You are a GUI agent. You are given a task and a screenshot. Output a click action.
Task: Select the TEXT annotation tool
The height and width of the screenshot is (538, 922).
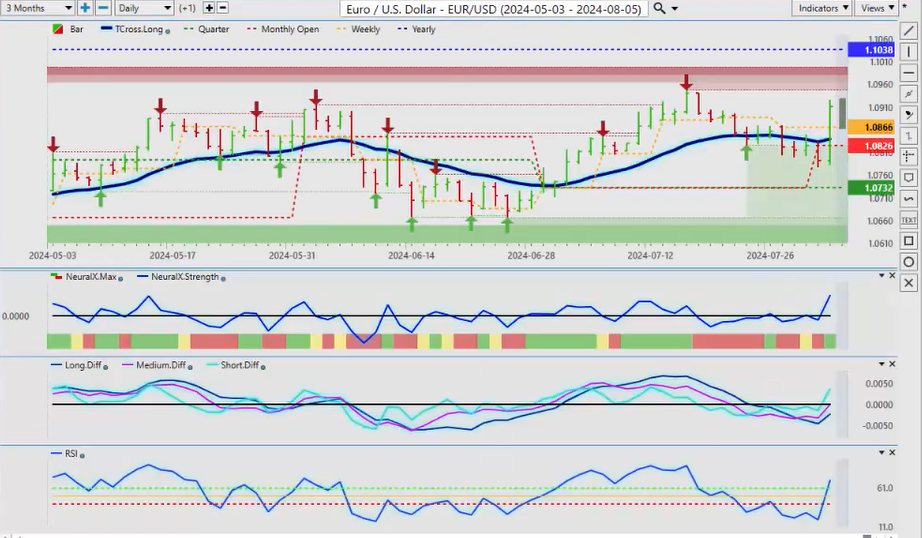tap(909, 219)
